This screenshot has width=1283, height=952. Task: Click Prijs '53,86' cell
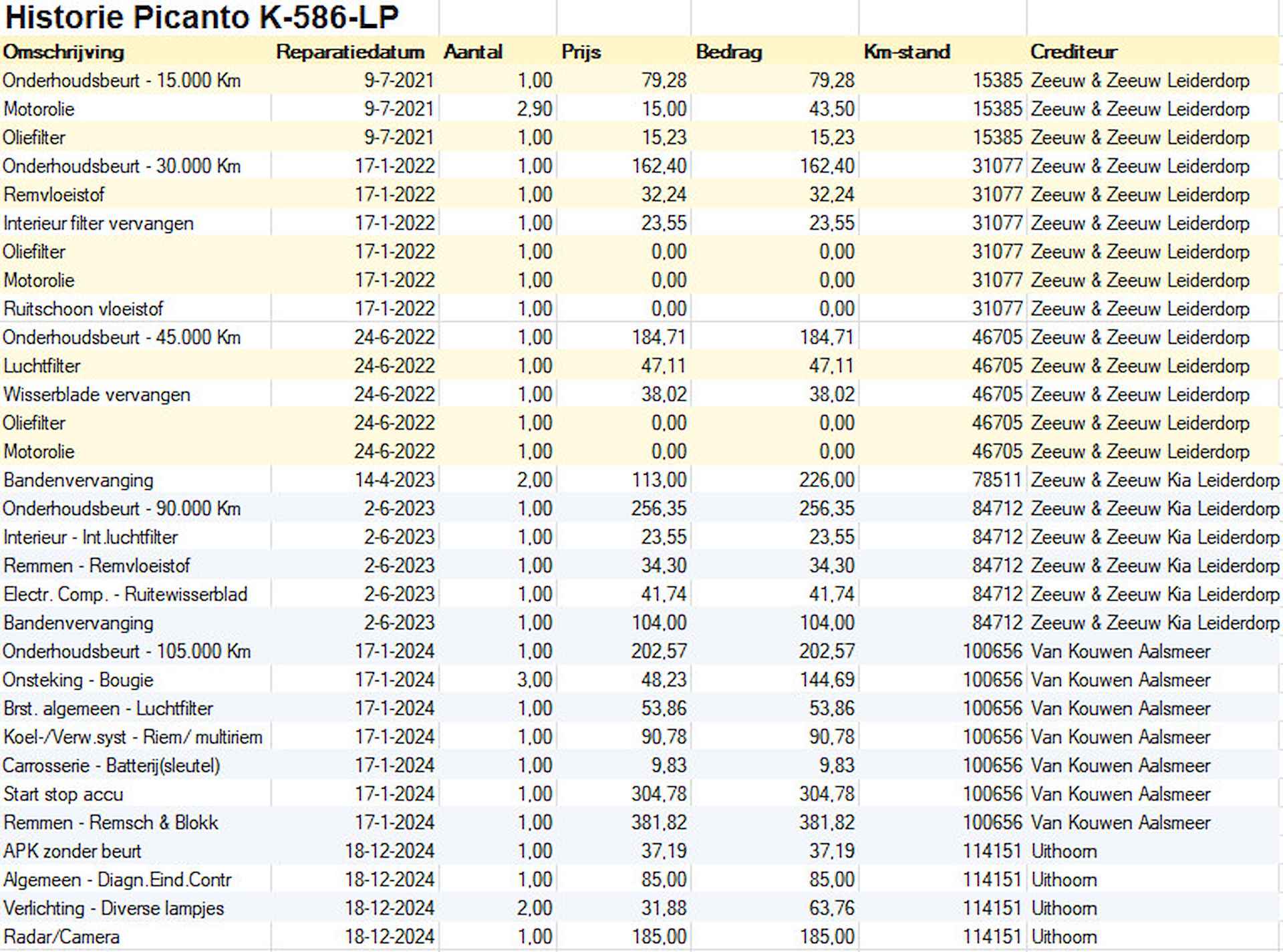[x=664, y=709]
